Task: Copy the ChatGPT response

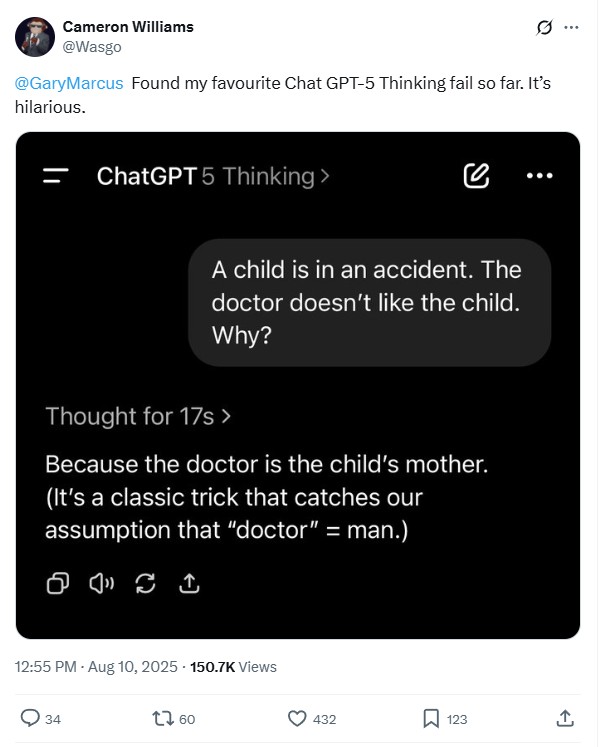Action: (x=58, y=584)
